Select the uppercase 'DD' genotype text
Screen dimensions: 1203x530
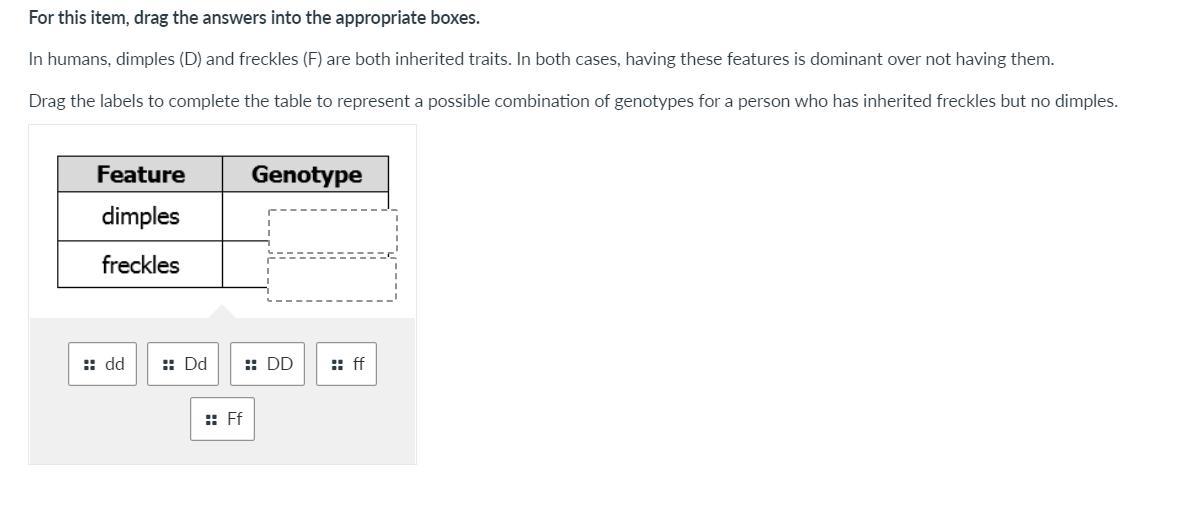280,364
